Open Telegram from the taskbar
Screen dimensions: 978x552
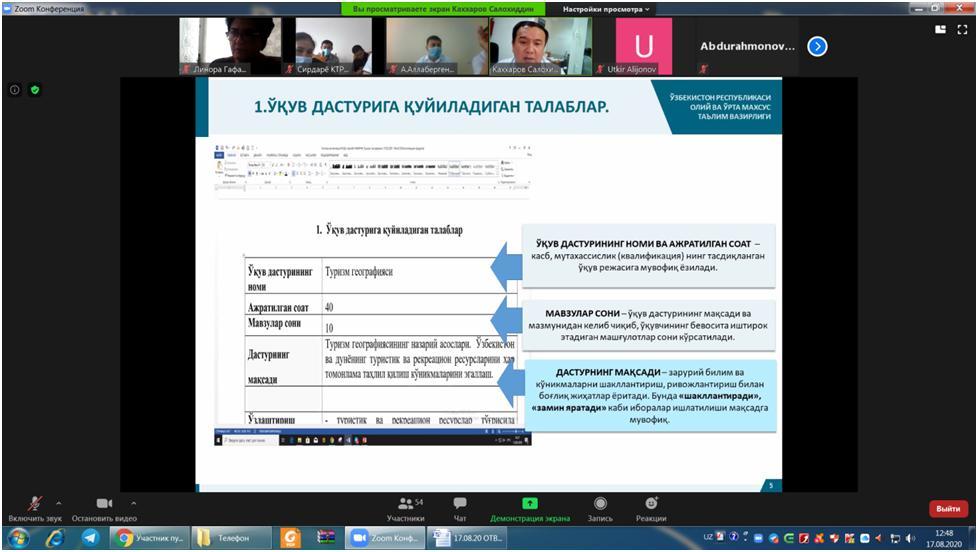(x=89, y=538)
